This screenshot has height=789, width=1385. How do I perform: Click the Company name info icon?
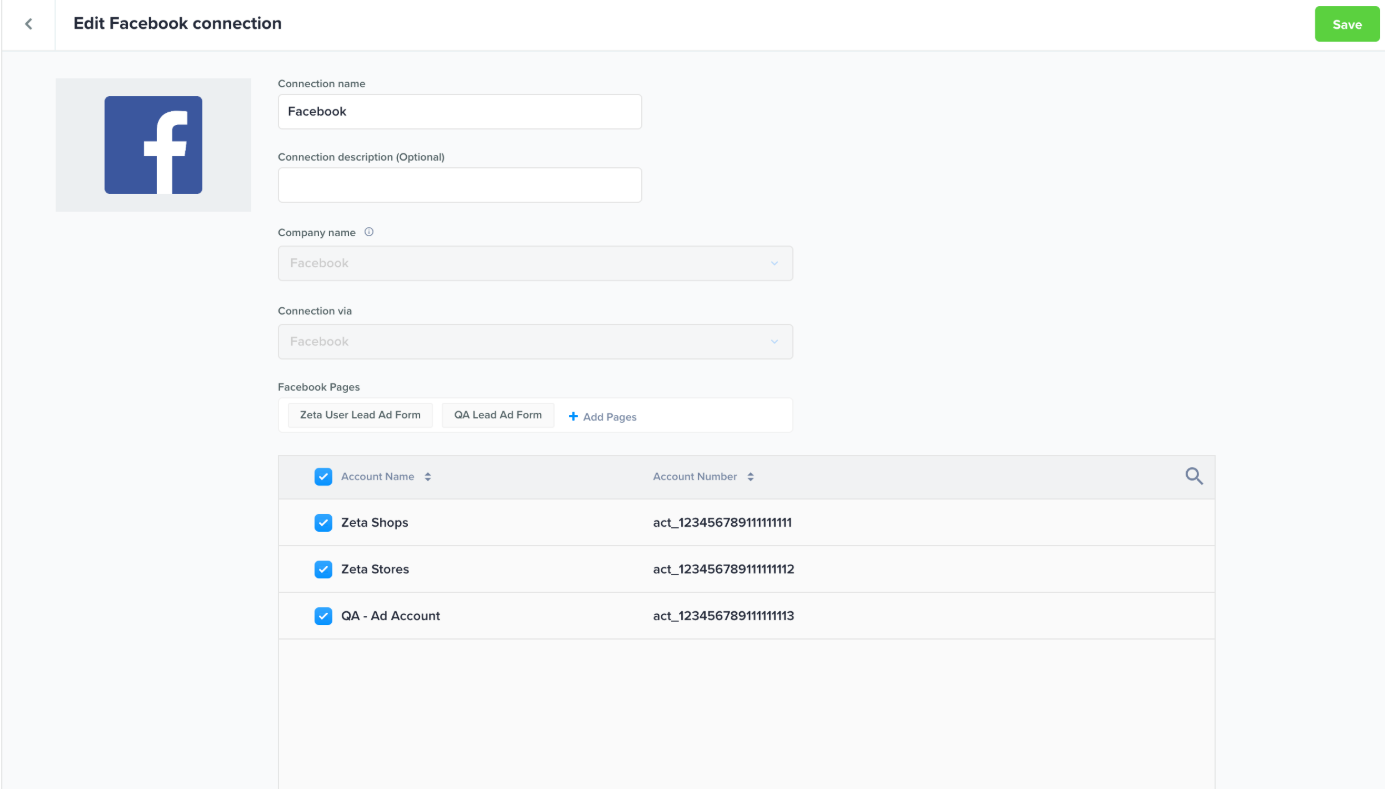369,232
